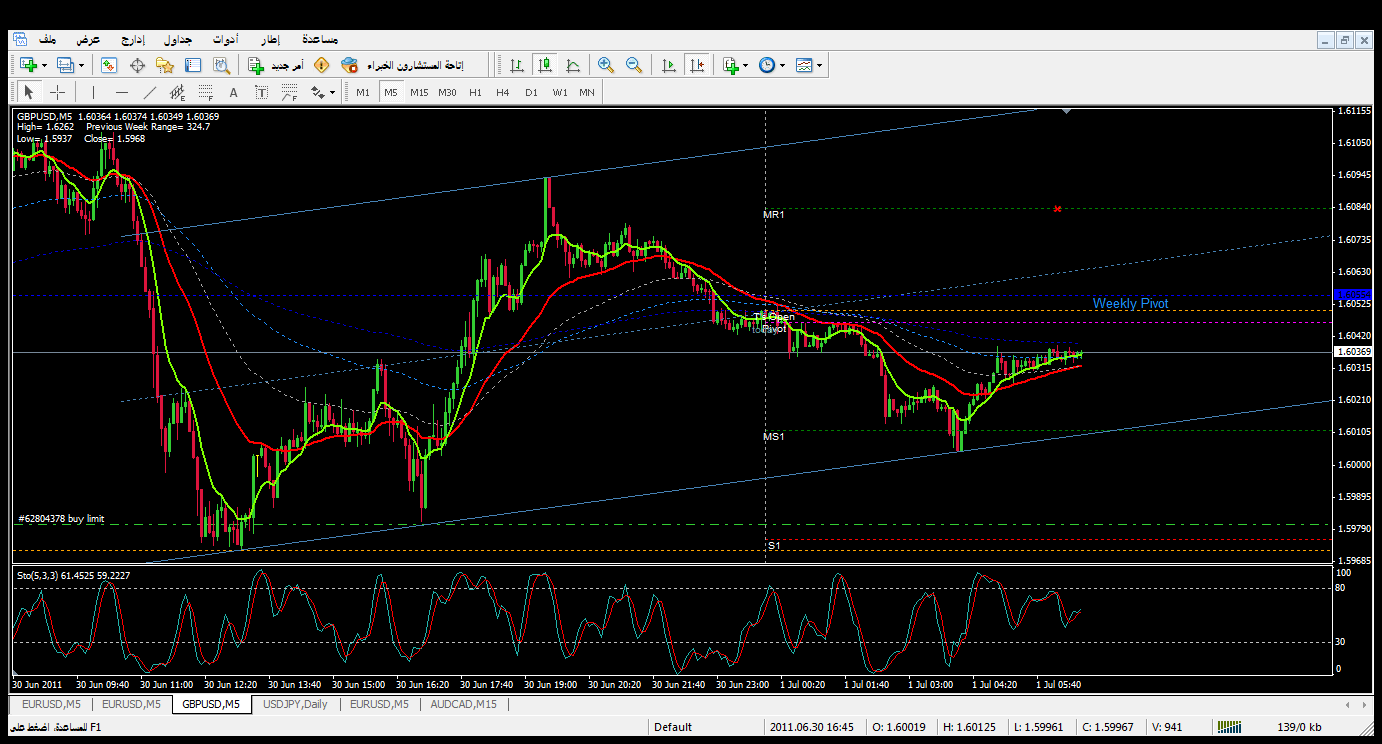
Task: Click the Default profile status entry
Action: pyautogui.click(x=673, y=727)
